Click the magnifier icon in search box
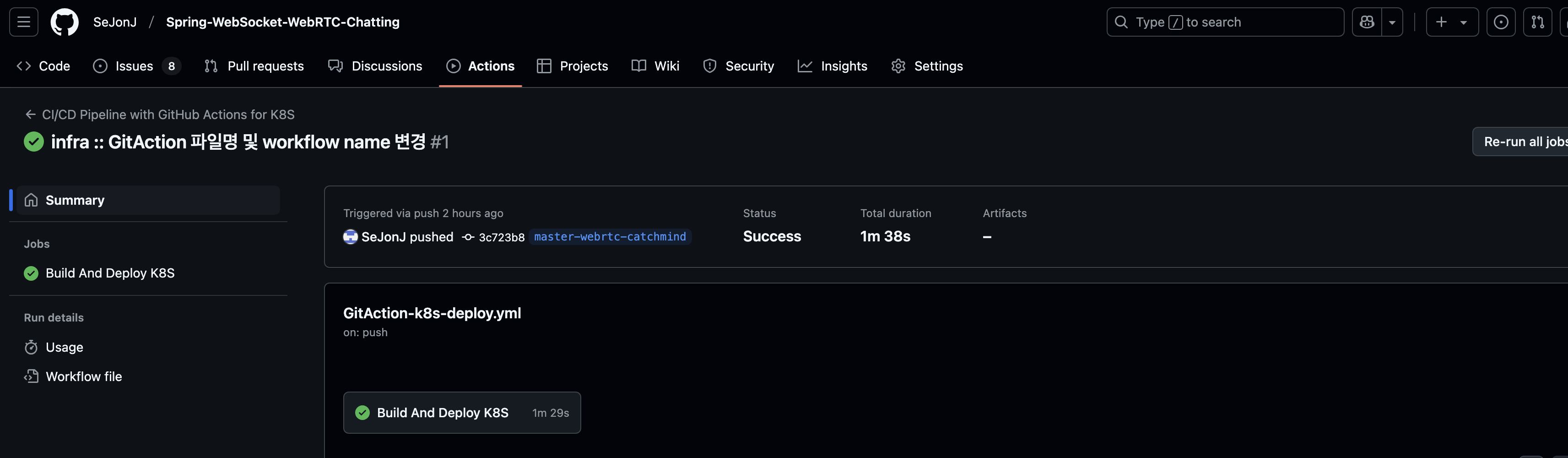1568x458 pixels. [x=1121, y=22]
